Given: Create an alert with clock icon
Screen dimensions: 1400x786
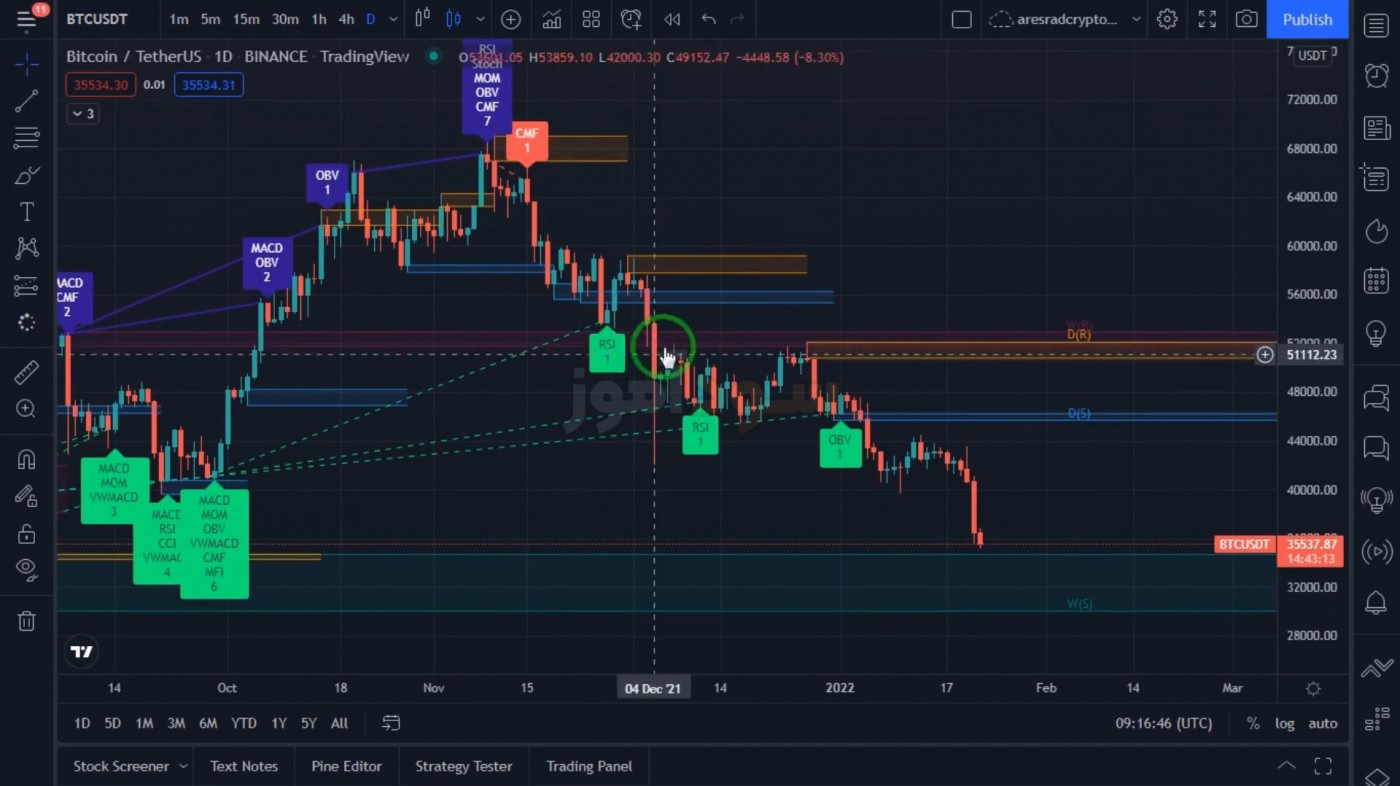Looking at the screenshot, I should coord(631,19).
